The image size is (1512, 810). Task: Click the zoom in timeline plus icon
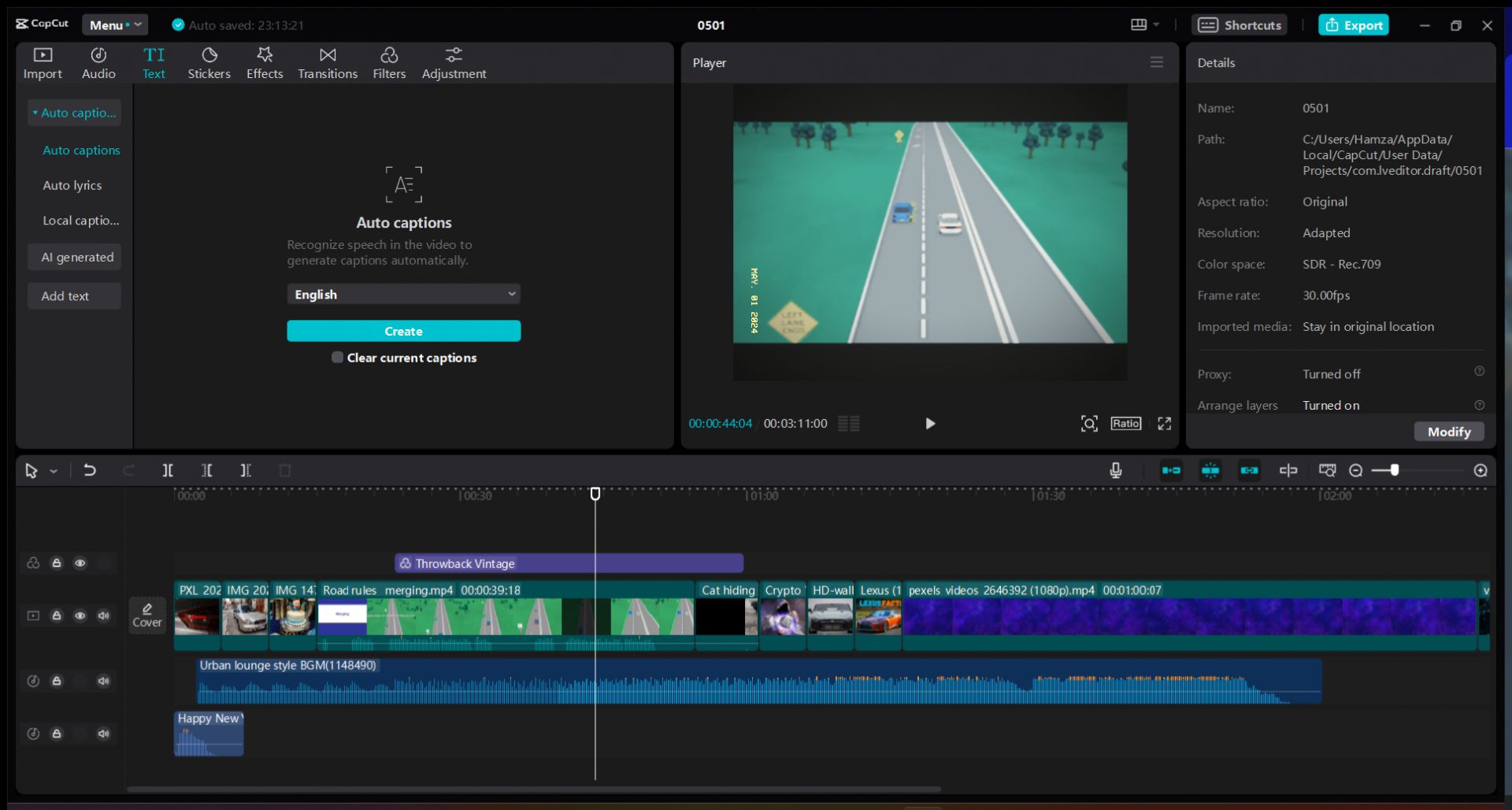tap(1480, 470)
